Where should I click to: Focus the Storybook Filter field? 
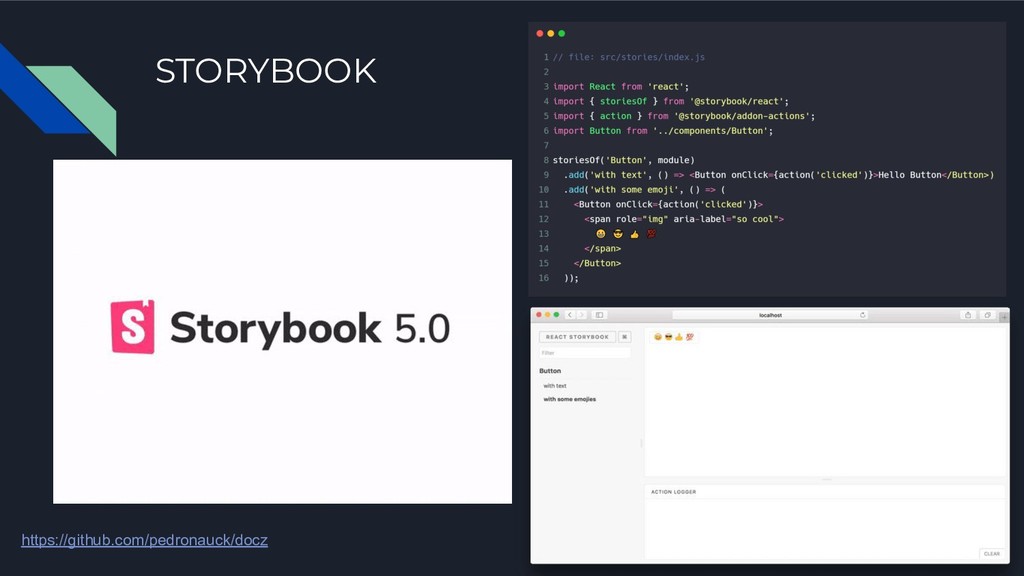(585, 353)
